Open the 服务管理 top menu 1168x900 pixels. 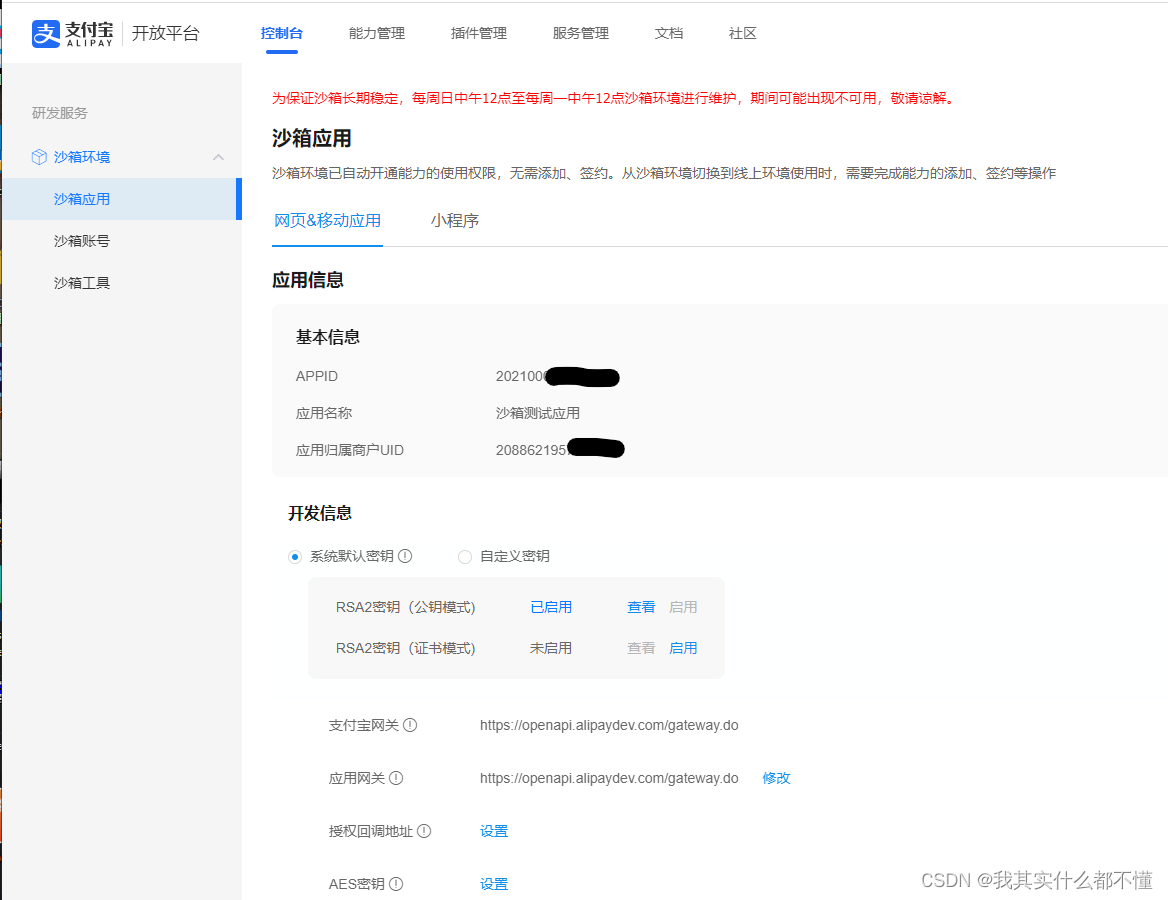click(x=581, y=34)
